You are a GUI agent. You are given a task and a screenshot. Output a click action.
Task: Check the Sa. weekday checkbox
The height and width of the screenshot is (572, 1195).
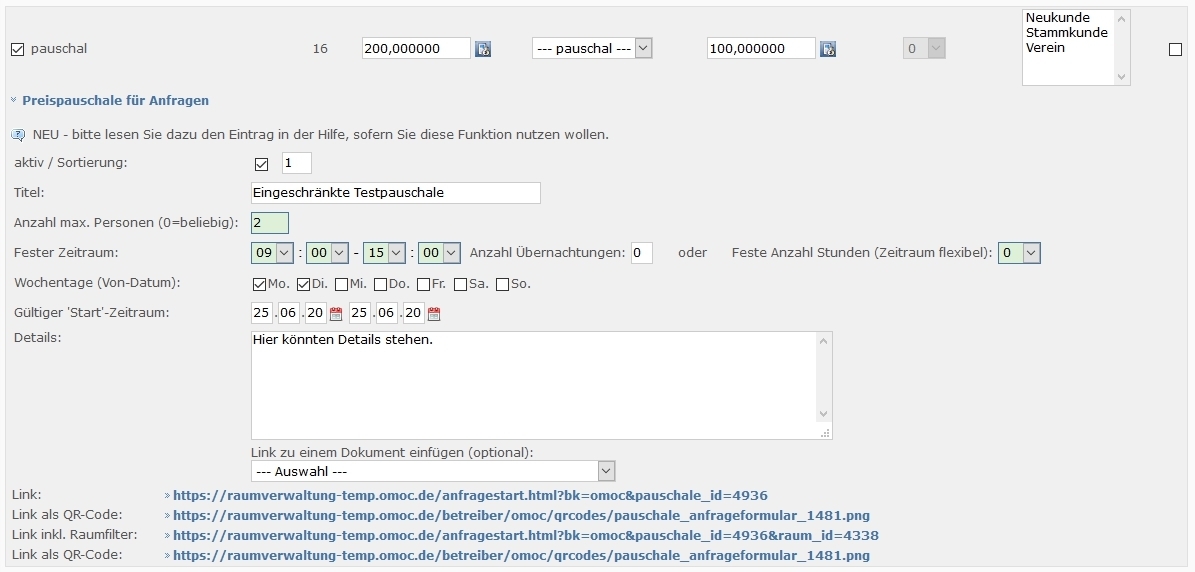tap(460, 285)
